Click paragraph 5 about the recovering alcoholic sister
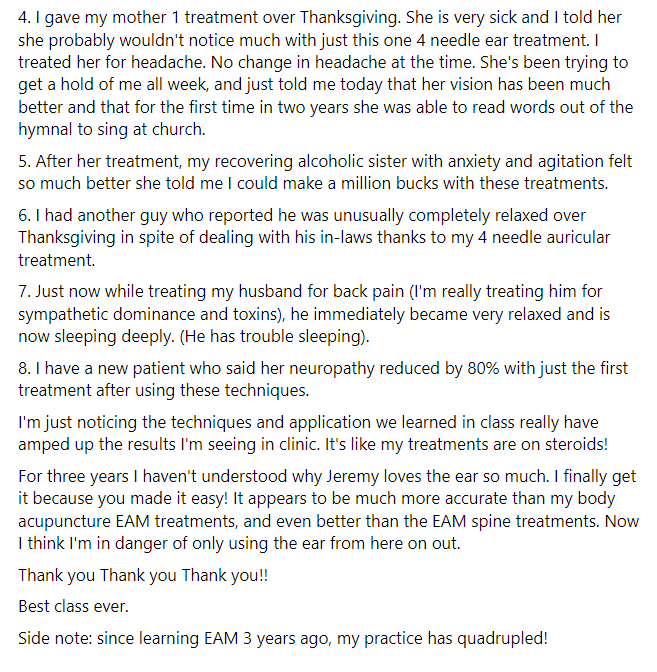This screenshot has height=672, width=657. (325, 172)
